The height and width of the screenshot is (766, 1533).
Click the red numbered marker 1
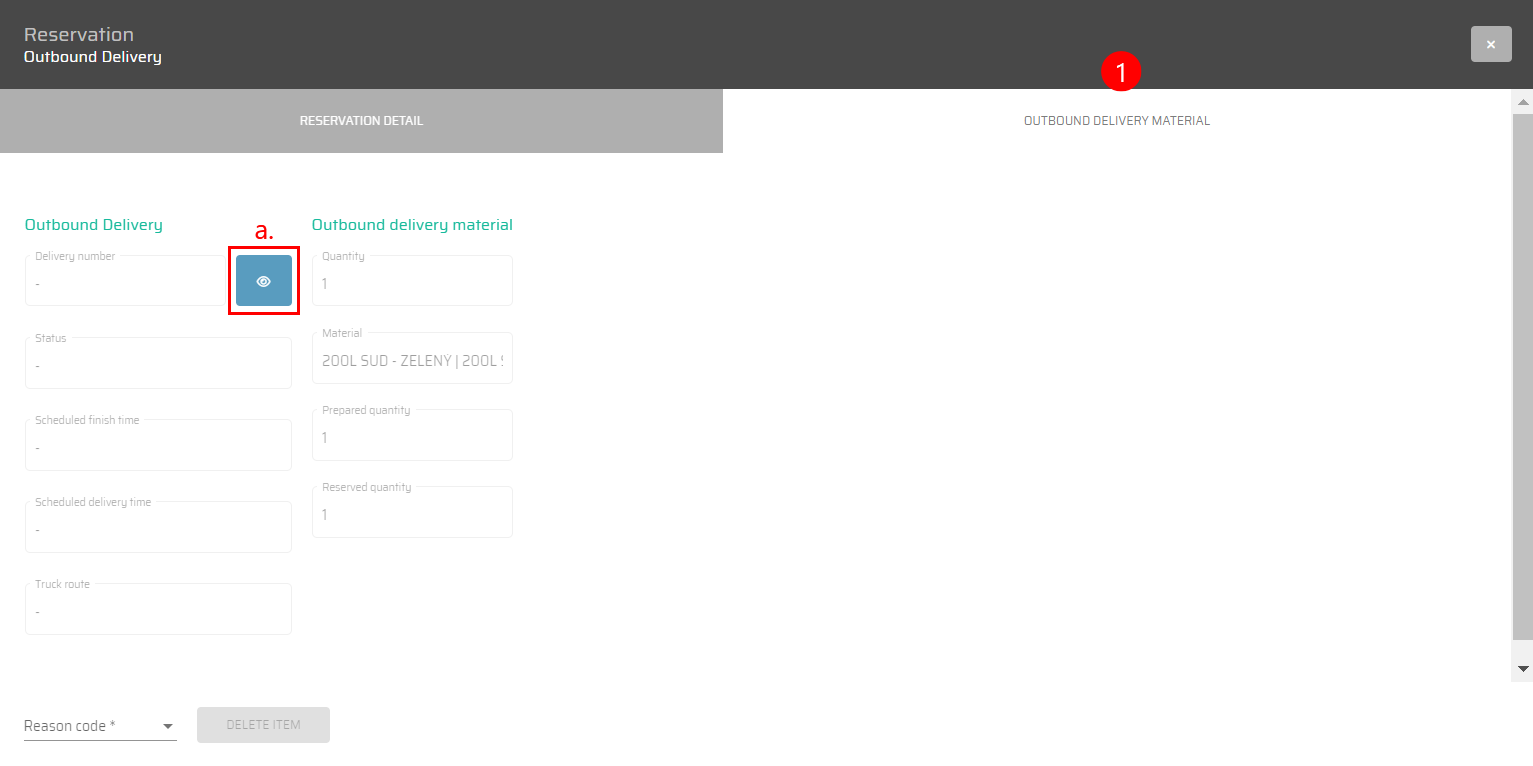(x=1120, y=72)
